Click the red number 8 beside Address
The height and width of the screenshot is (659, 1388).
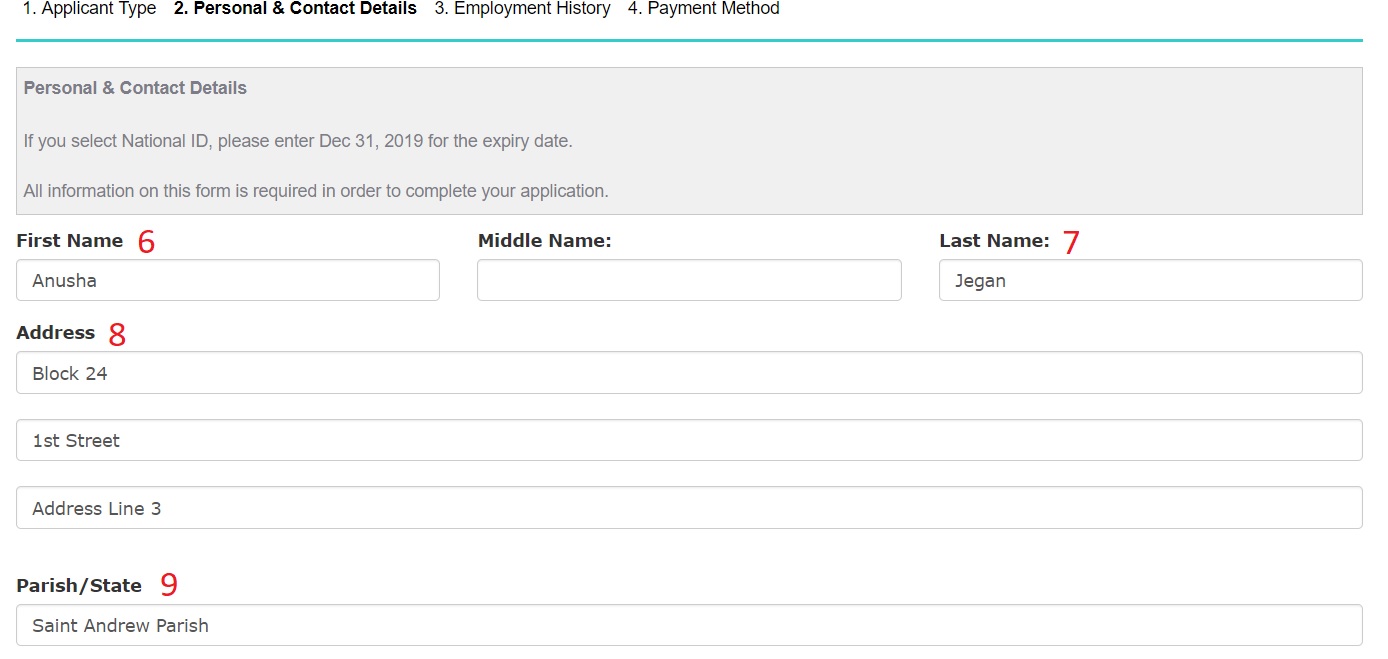pos(117,335)
